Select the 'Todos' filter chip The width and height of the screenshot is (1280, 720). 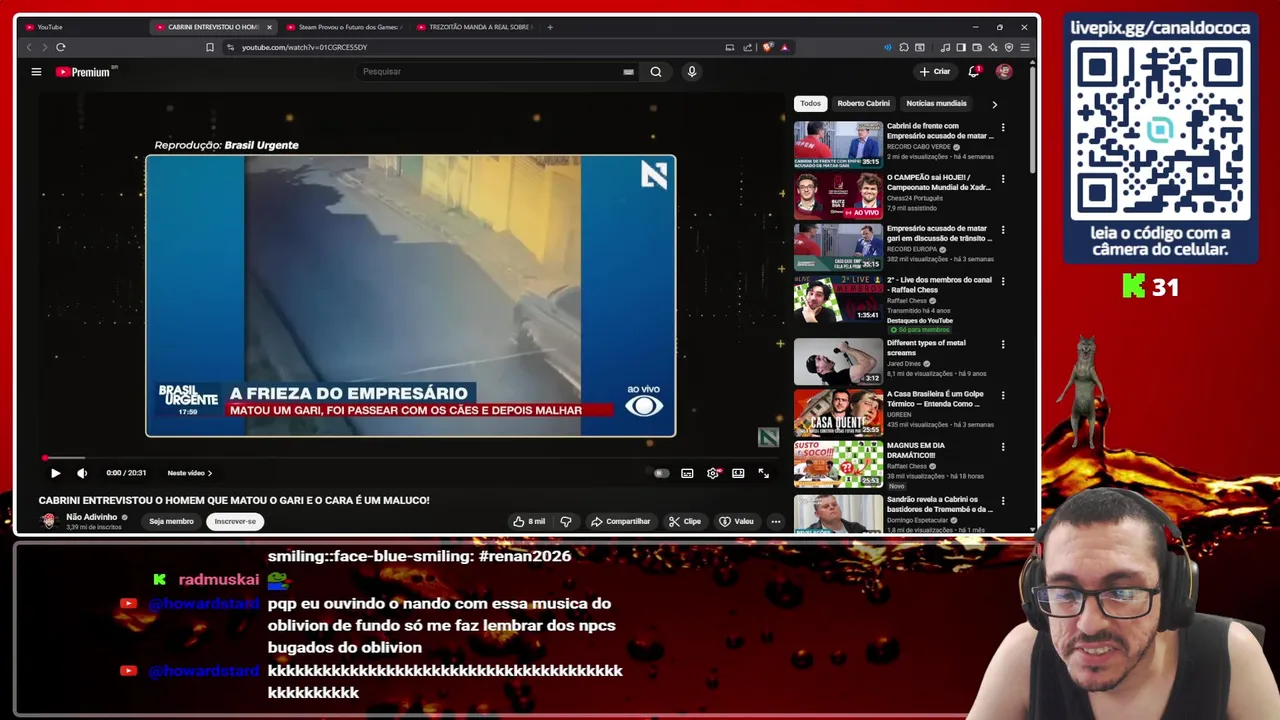point(810,103)
